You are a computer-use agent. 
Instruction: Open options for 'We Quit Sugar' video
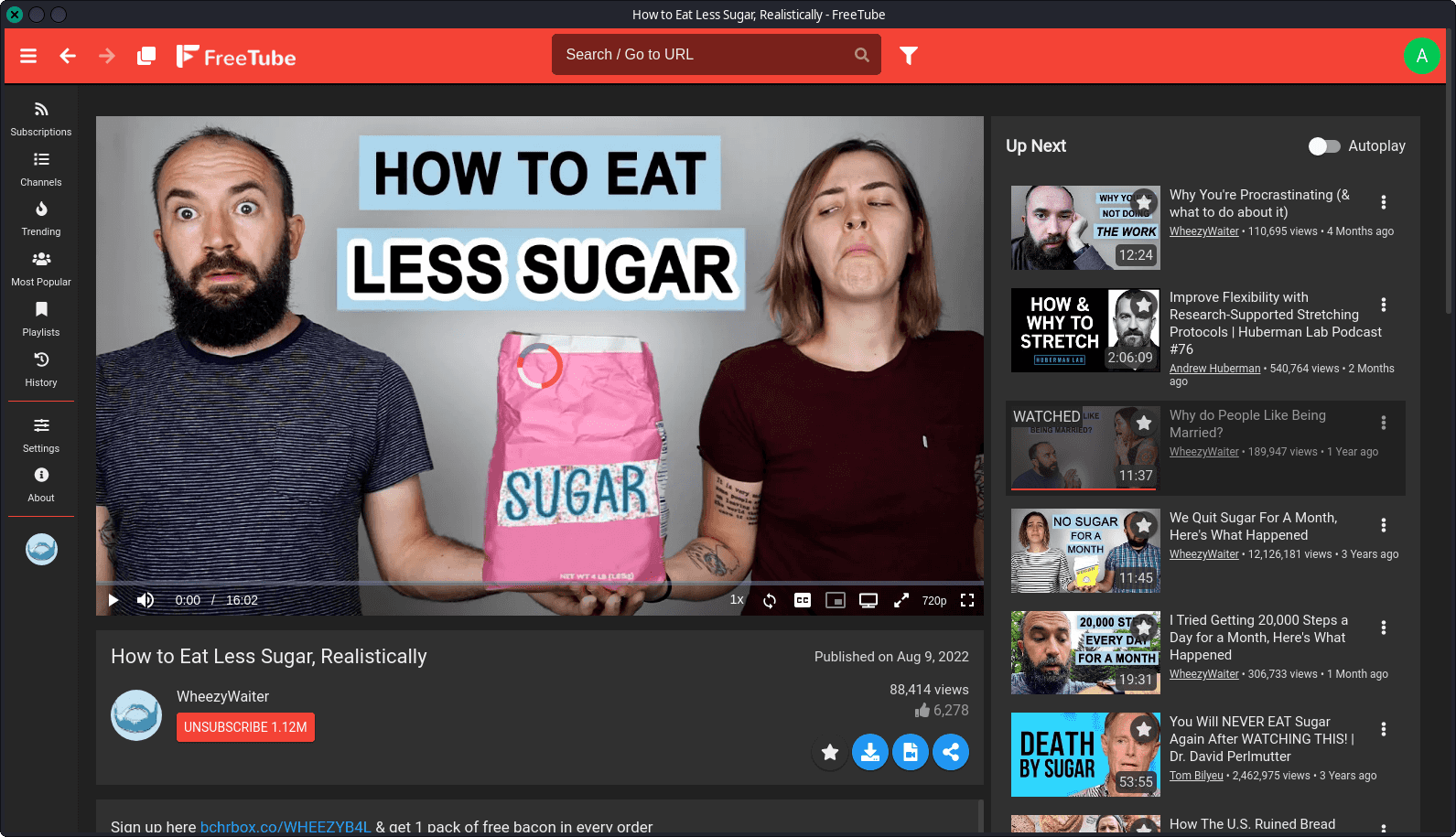click(1383, 525)
